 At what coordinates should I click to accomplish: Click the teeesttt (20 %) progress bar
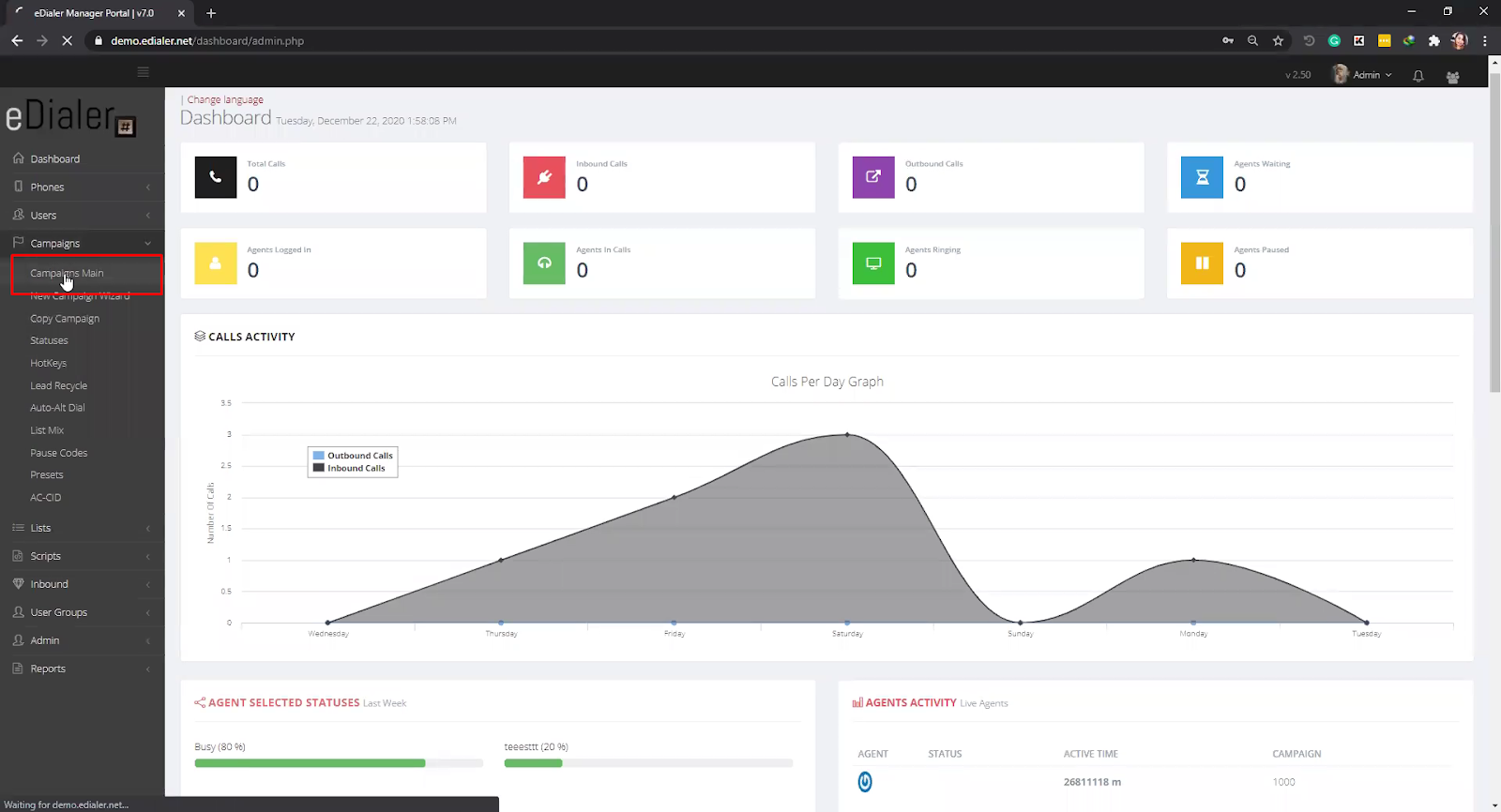click(x=648, y=763)
